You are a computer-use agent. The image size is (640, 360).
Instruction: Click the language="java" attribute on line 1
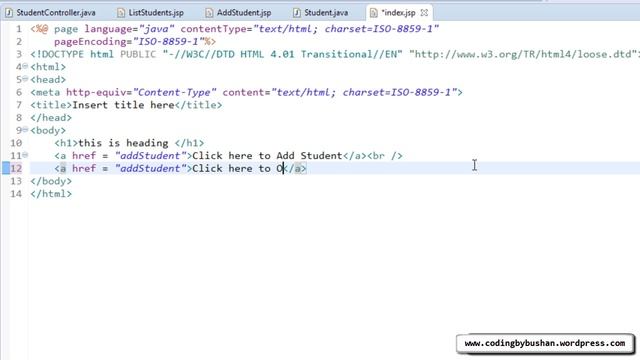pyautogui.click(x=129, y=29)
